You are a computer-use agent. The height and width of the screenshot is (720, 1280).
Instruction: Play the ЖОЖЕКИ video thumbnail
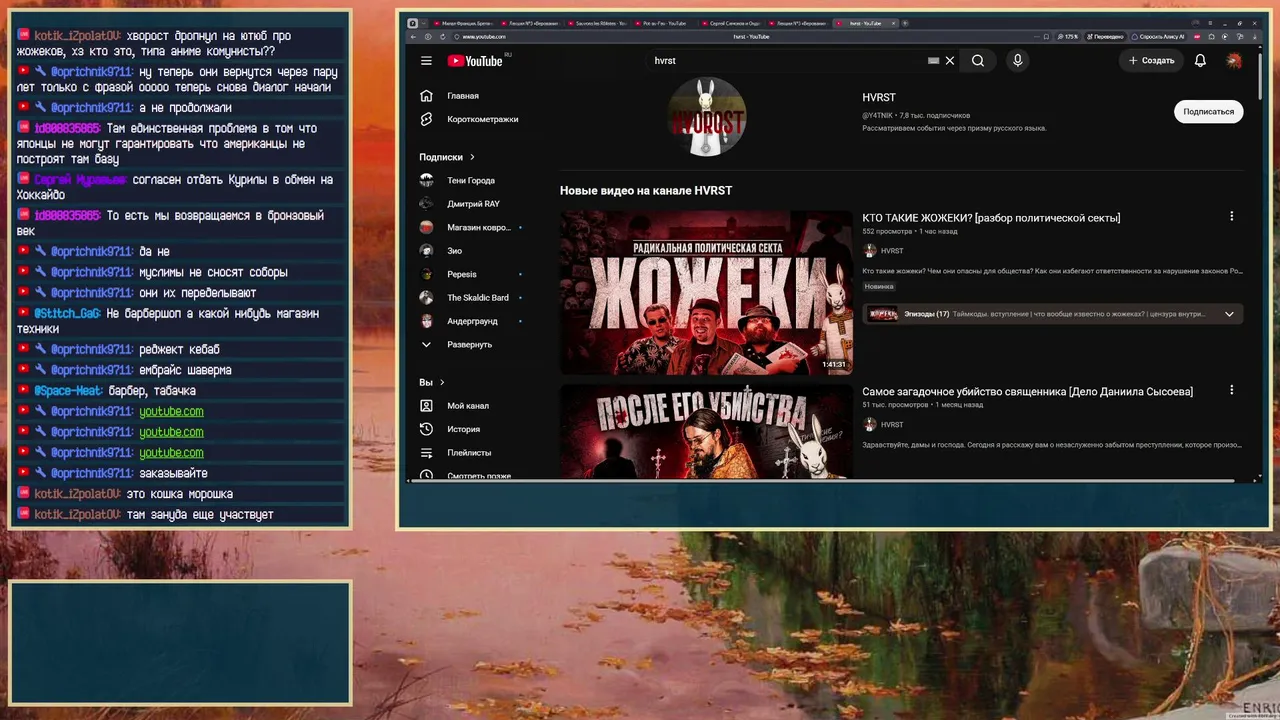706,292
